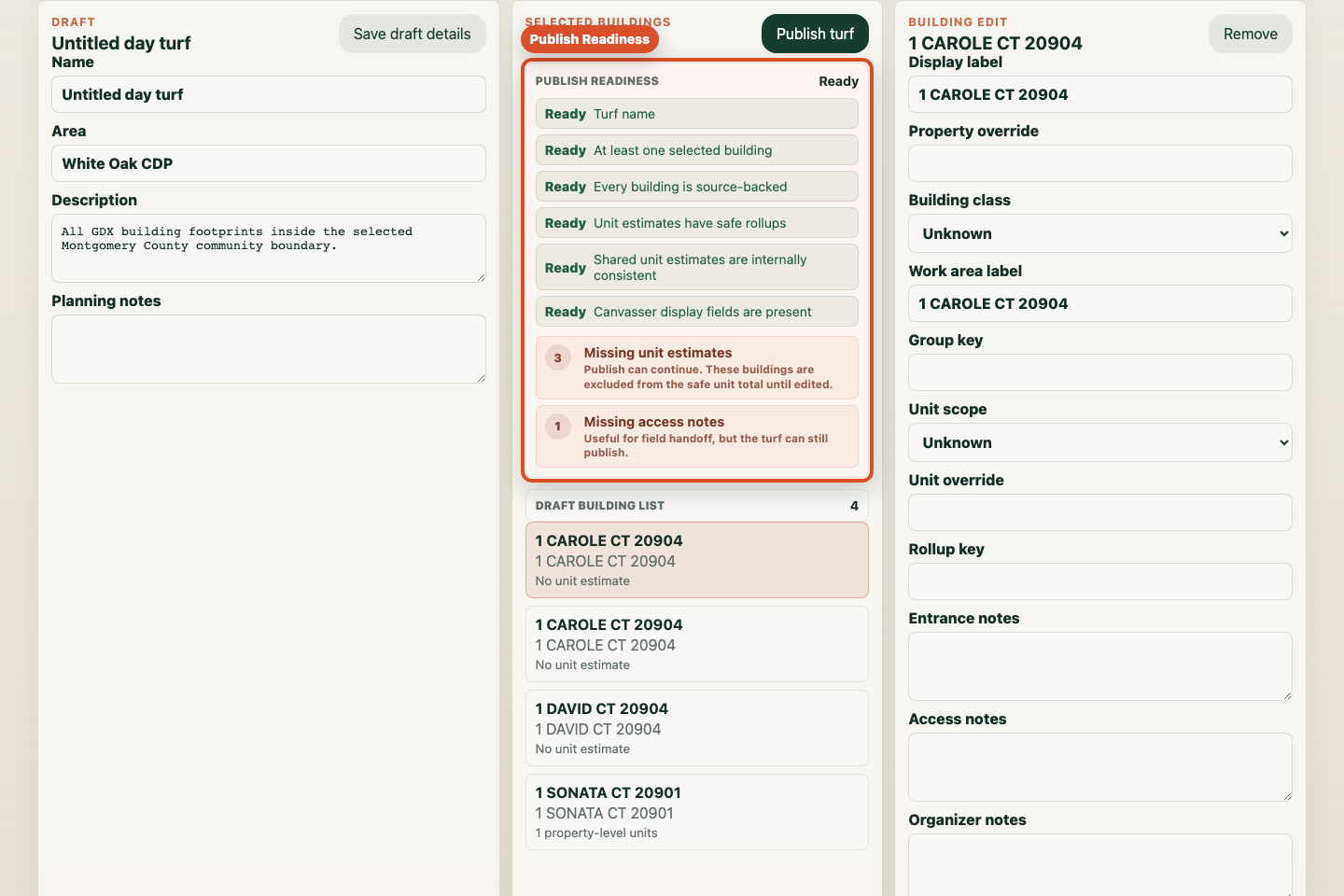The image size is (1344, 896).
Task: Click Unit estimates have safe rollups row
Action: [697, 223]
